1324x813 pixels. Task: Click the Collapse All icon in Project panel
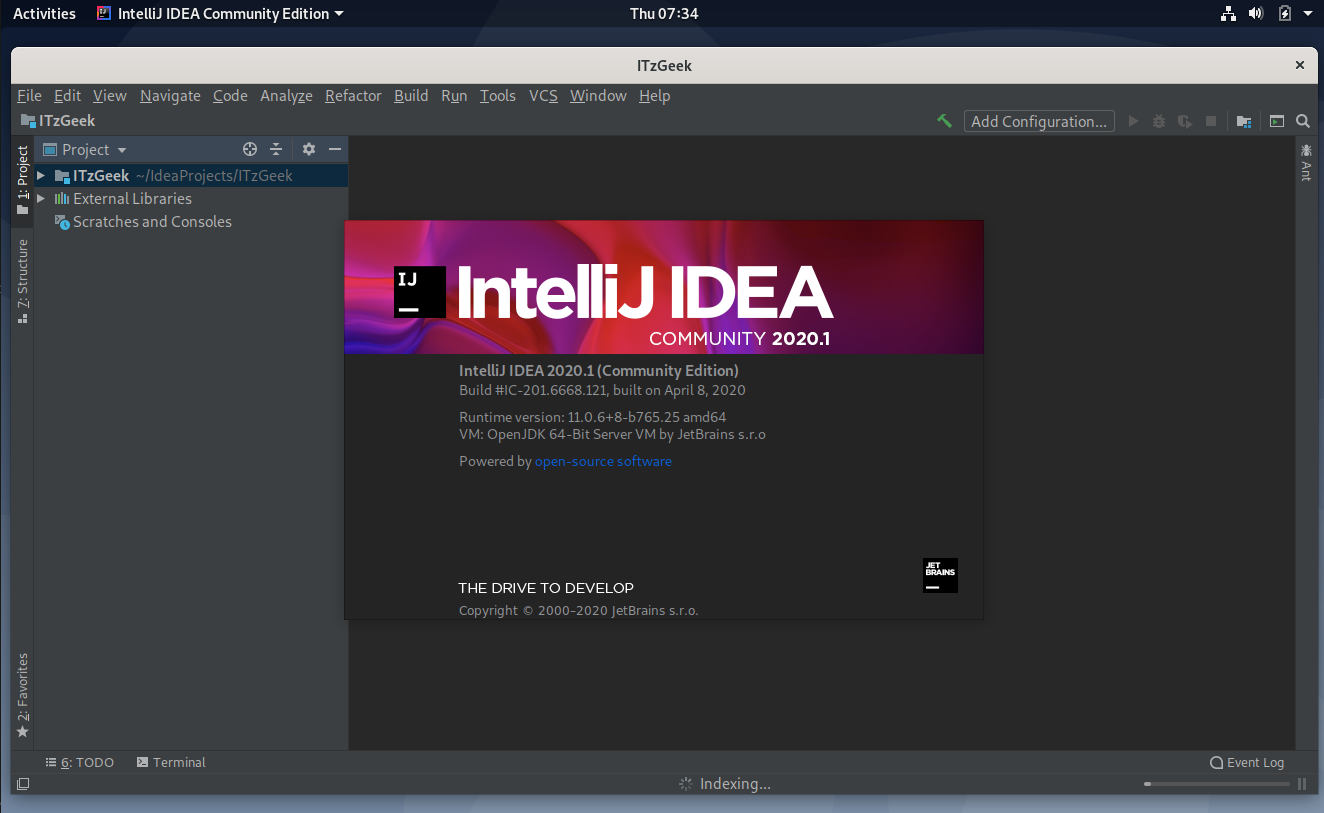coord(277,149)
